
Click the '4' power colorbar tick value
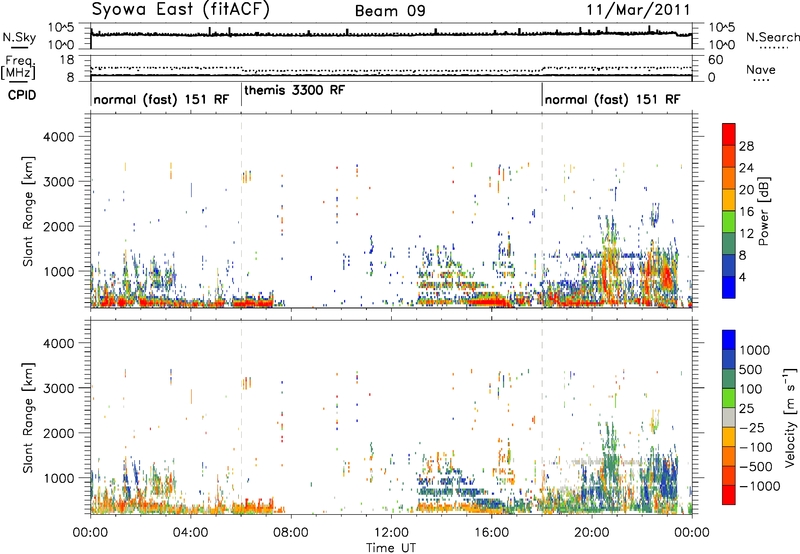click(x=742, y=277)
